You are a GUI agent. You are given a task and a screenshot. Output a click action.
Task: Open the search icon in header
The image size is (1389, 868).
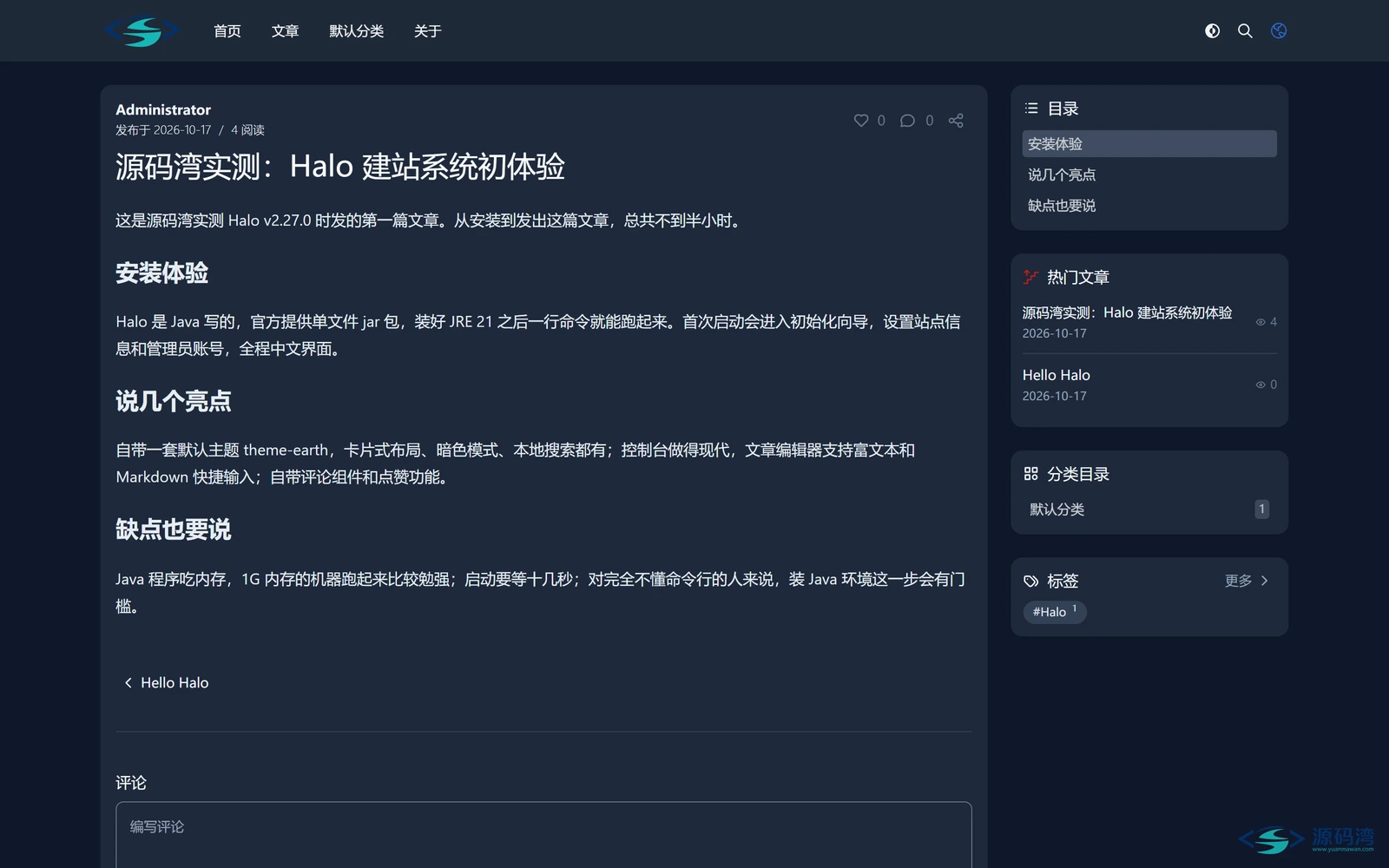[1245, 31]
